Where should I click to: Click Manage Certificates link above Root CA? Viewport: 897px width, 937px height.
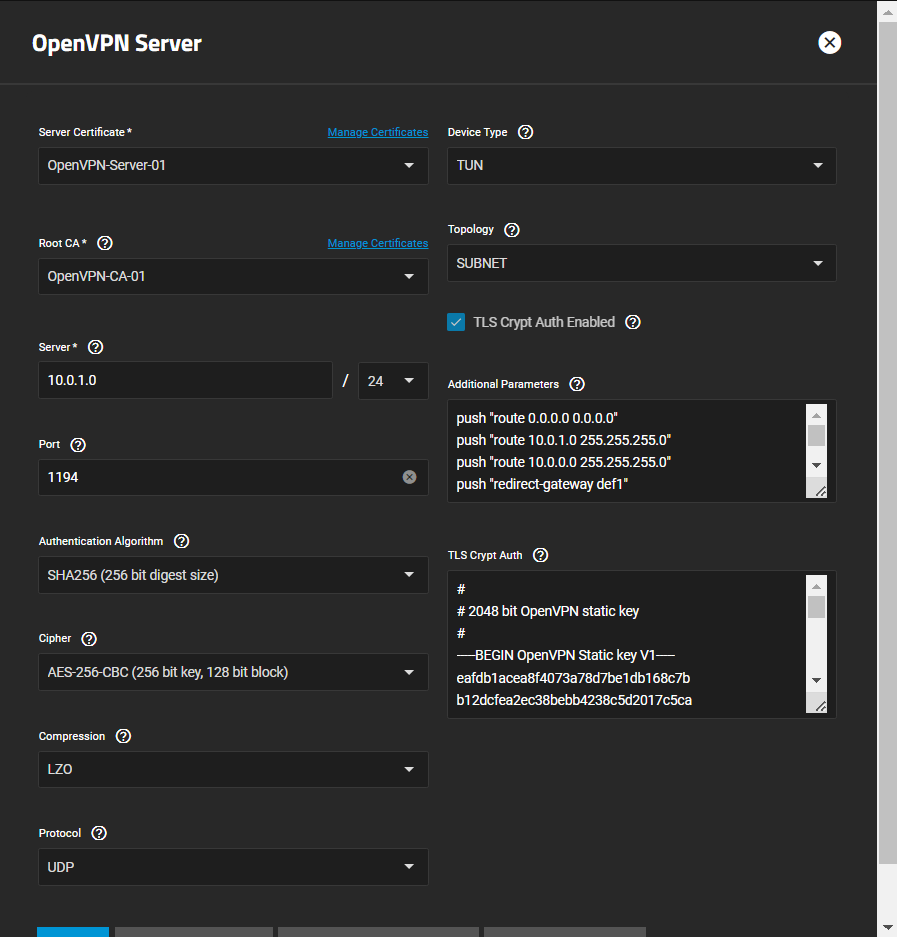tap(378, 243)
